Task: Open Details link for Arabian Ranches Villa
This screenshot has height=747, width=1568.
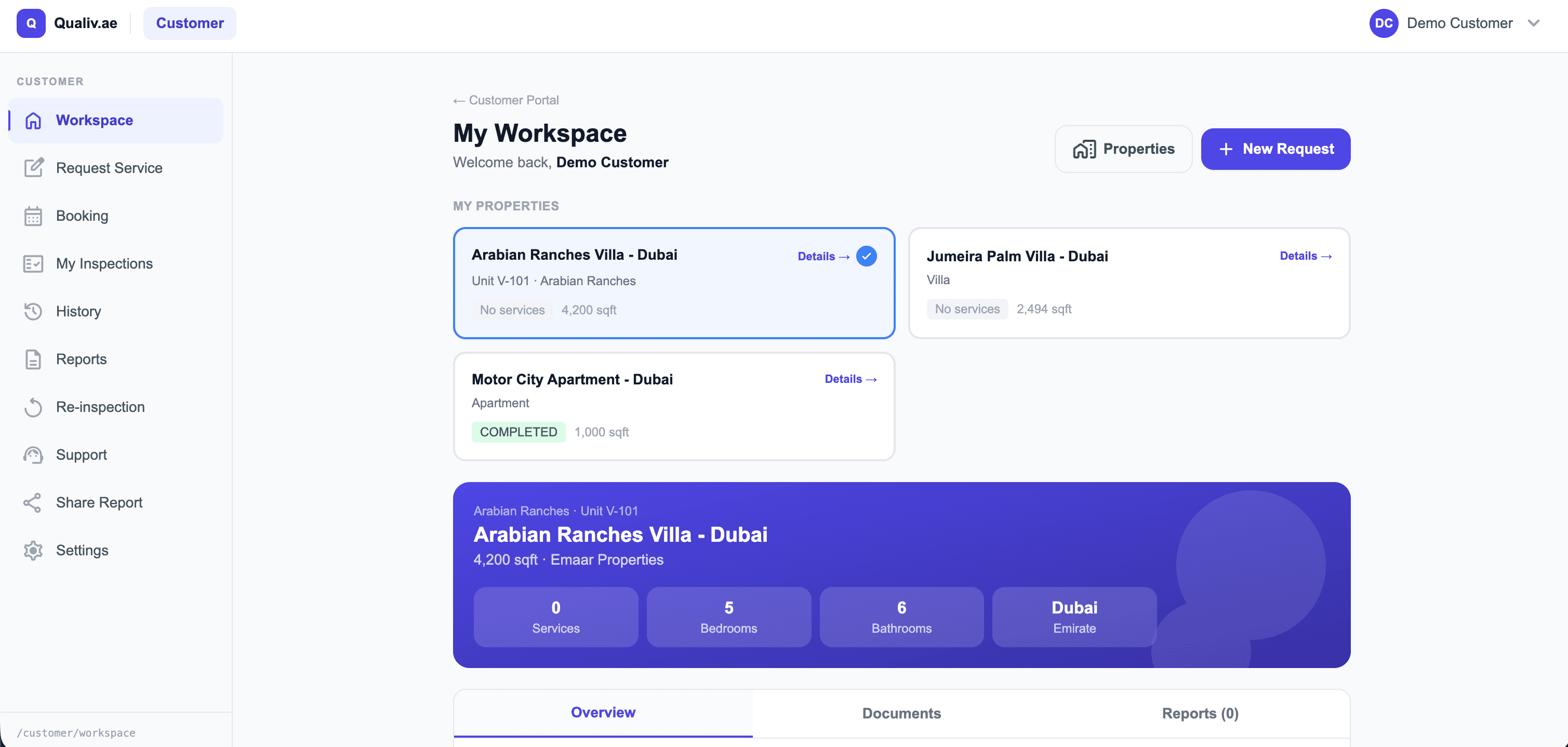Action: (823, 256)
